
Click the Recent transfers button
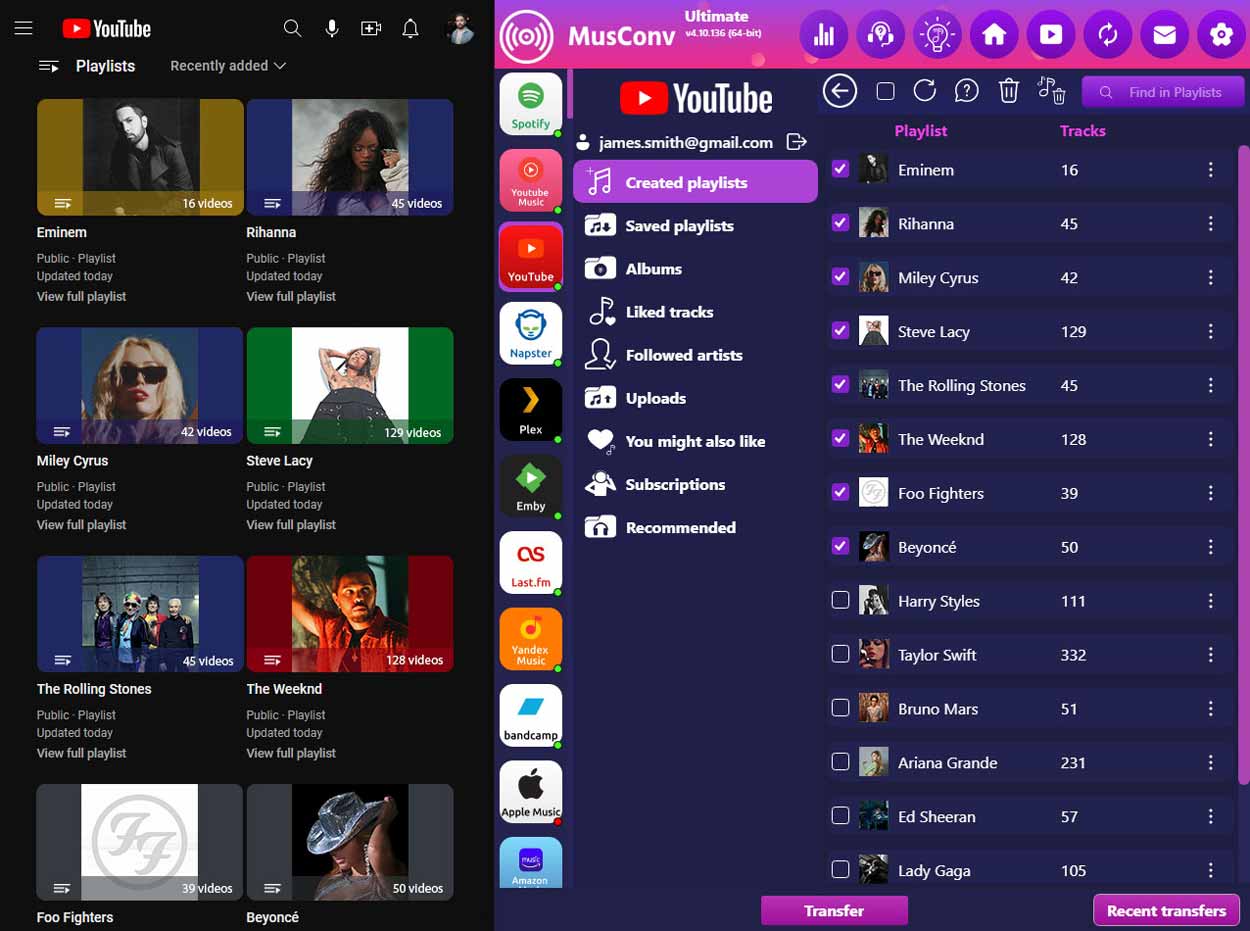pos(1166,911)
